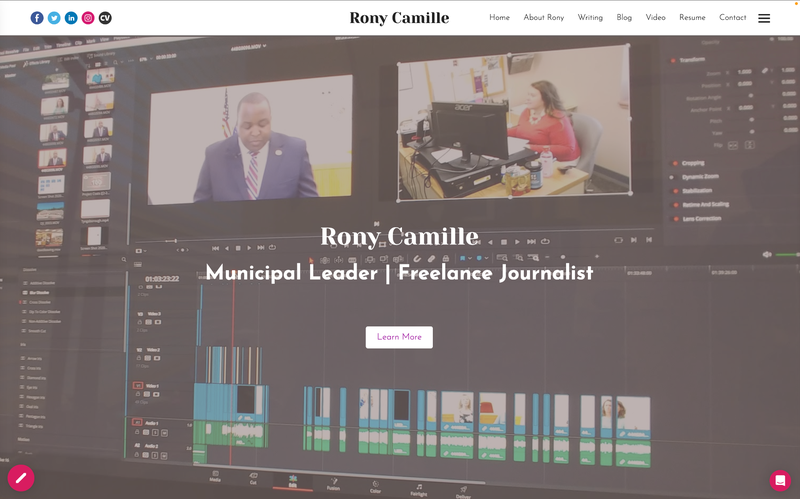This screenshot has width=800, height=499.
Task: Select Writing in the navigation bar
Action: pyautogui.click(x=590, y=18)
